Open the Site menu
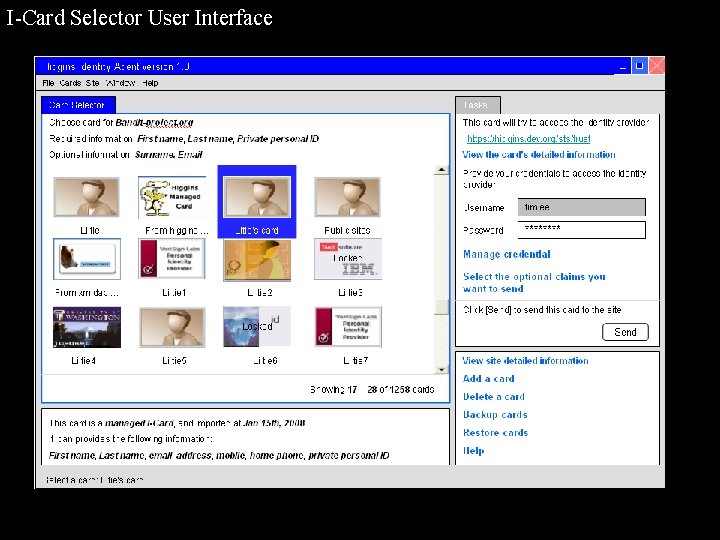 pos(92,83)
